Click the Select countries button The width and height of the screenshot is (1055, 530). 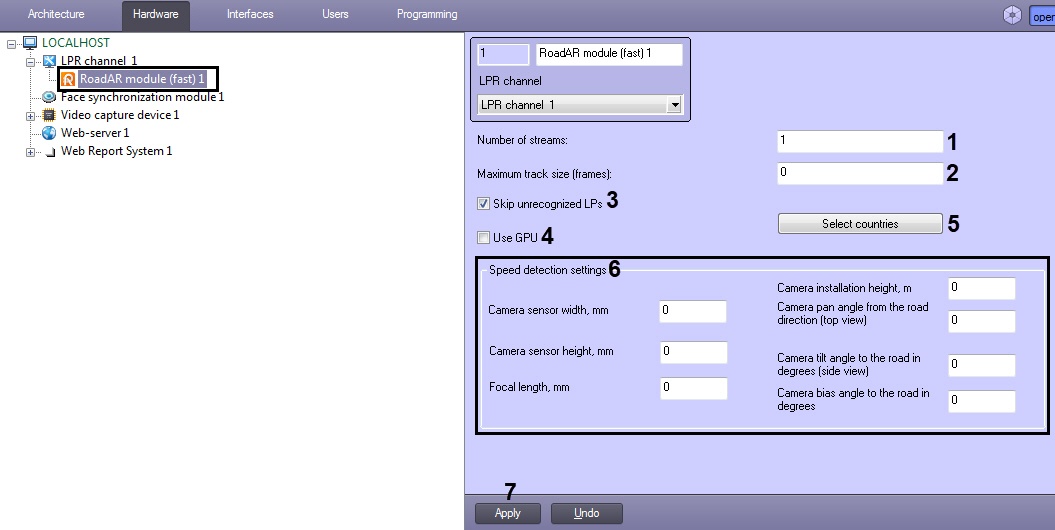click(860, 224)
